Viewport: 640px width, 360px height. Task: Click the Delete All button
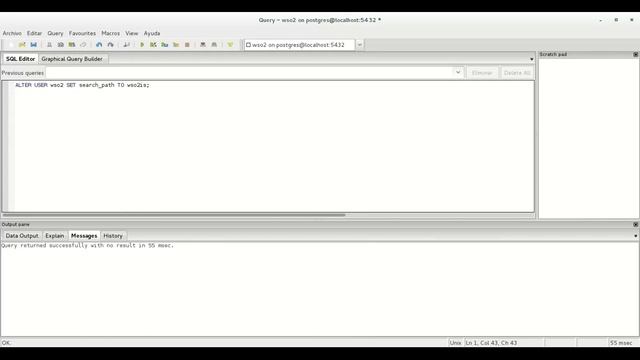click(517, 73)
